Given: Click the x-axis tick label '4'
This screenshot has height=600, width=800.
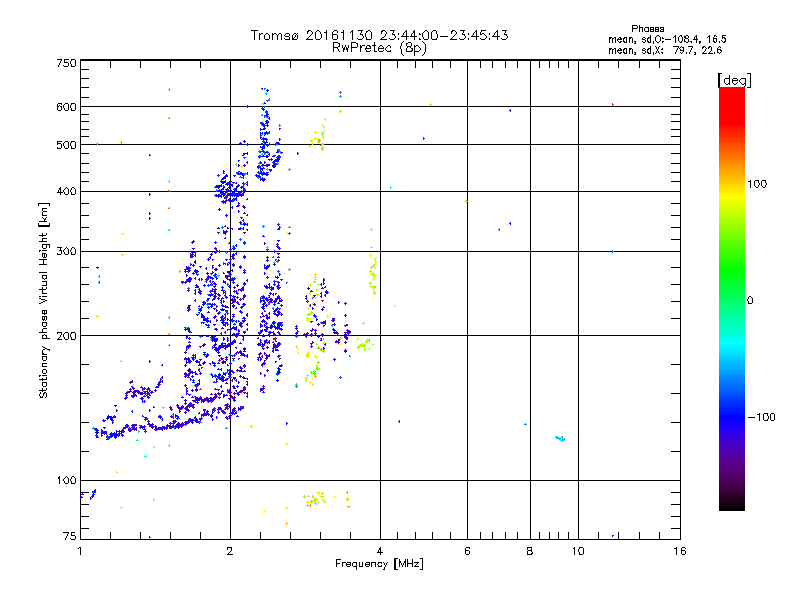Looking at the screenshot, I should 380,551.
